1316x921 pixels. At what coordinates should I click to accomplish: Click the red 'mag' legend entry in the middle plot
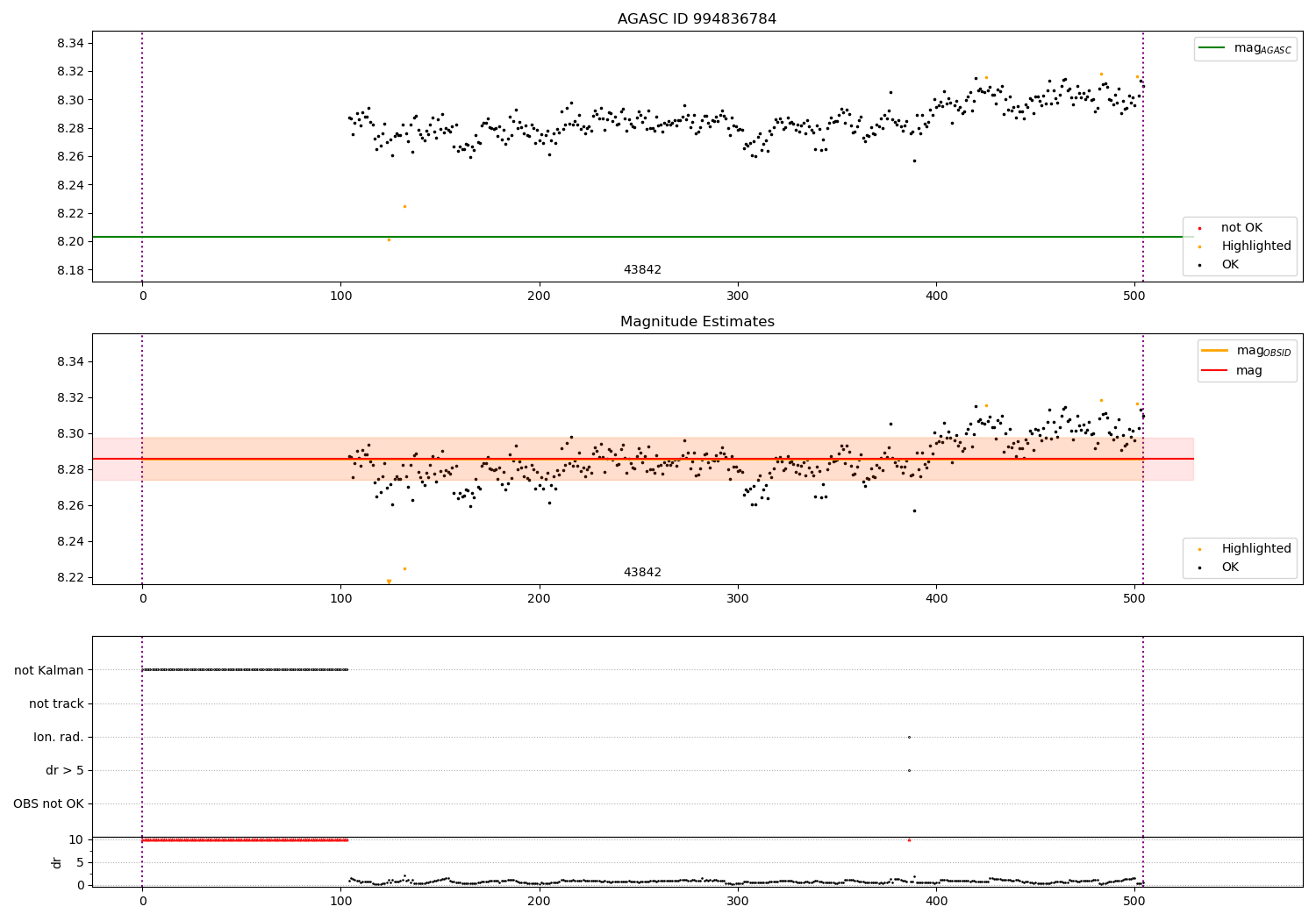tap(1233, 371)
